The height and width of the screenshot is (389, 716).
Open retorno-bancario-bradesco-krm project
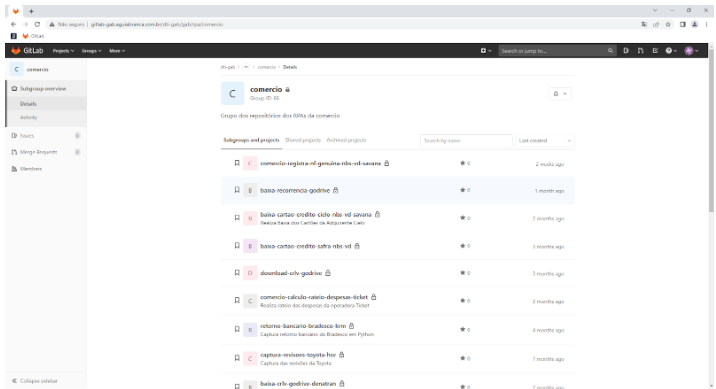click(303, 326)
